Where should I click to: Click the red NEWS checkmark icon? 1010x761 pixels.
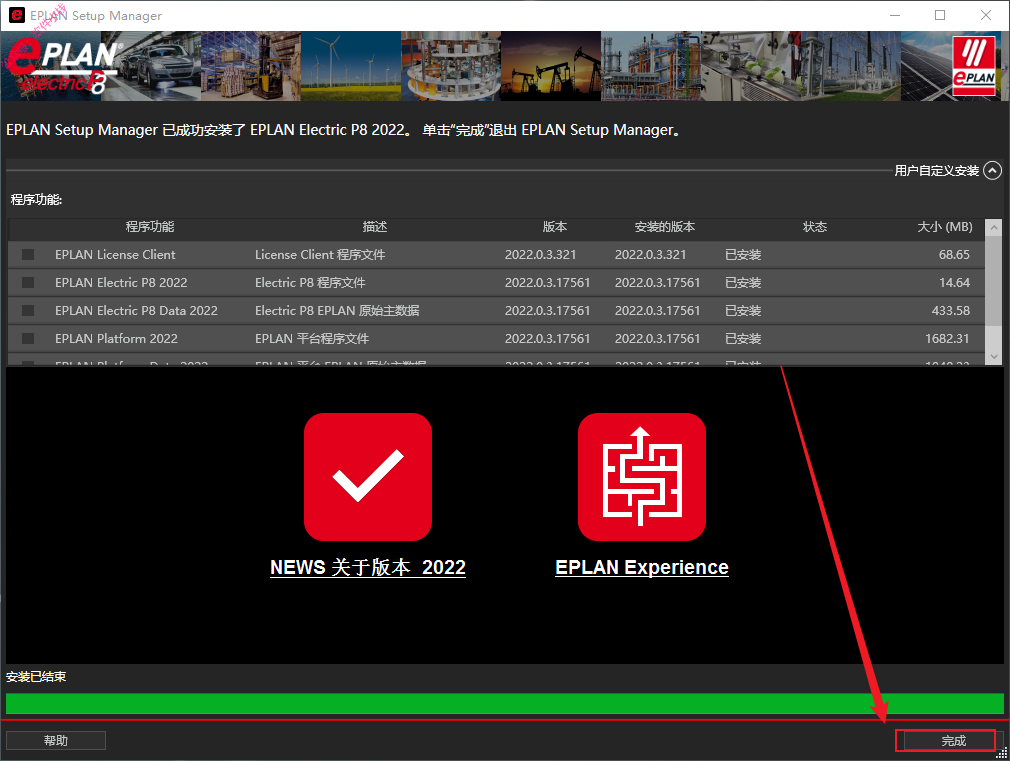click(x=368, y=477)
